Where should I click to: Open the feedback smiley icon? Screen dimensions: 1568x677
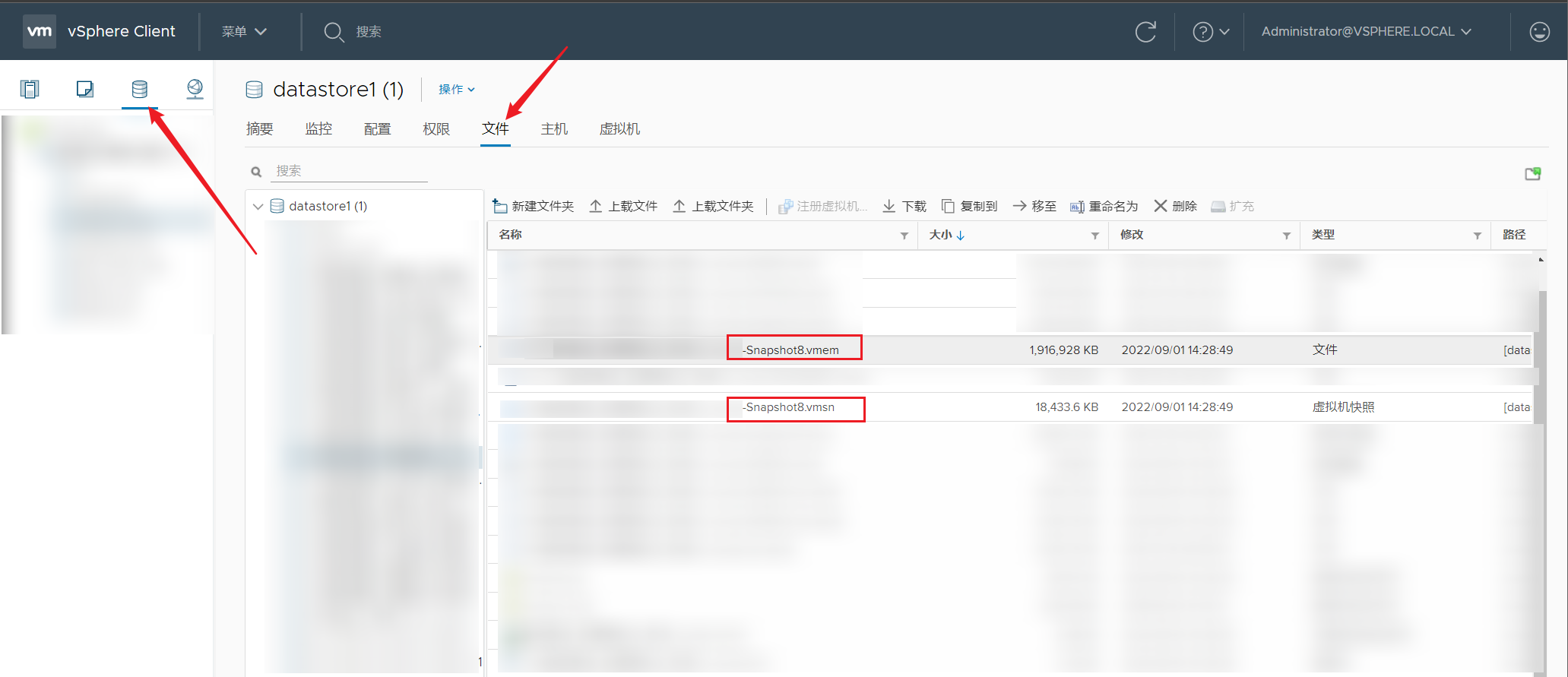(x=1539, y=31)
